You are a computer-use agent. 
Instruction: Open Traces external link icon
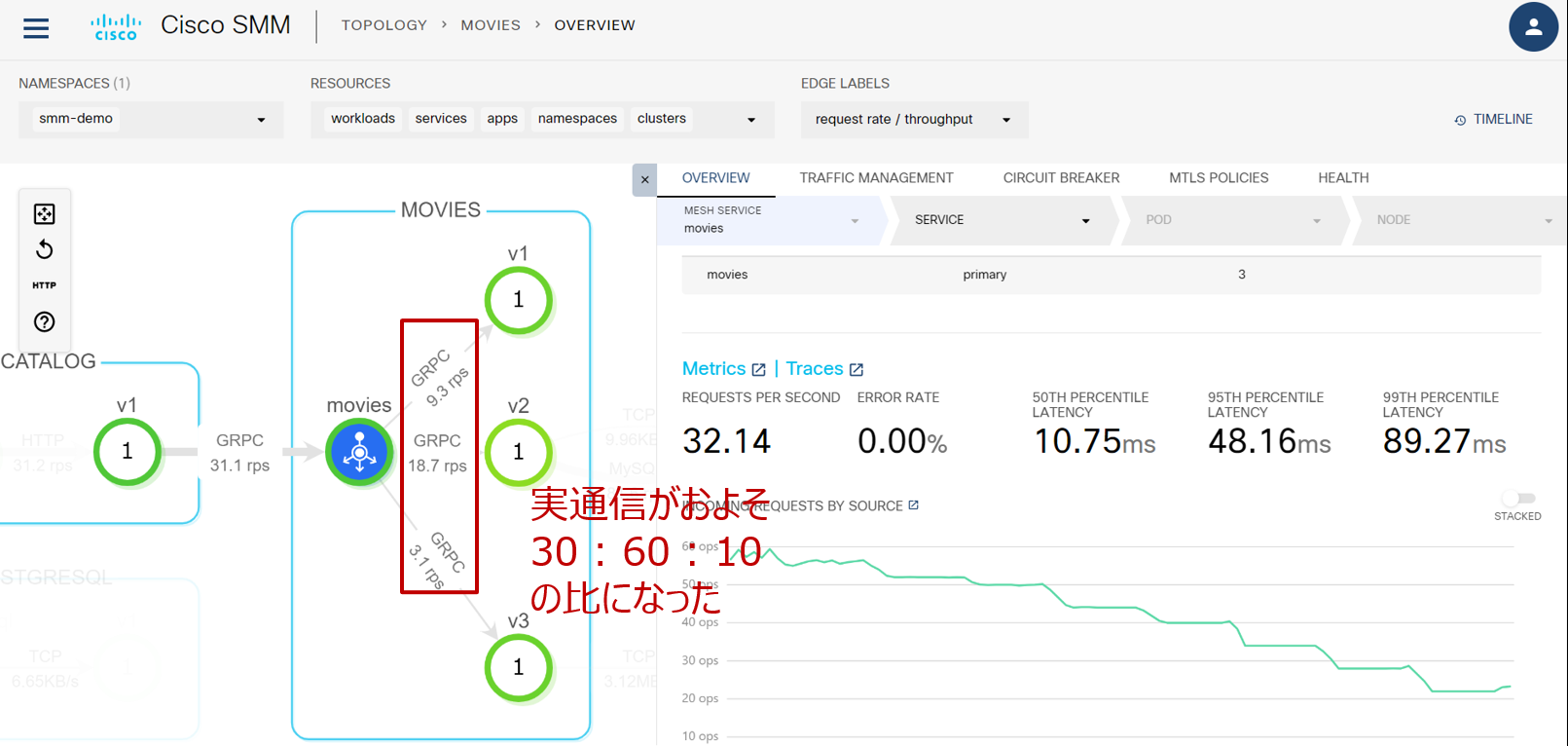click(857, 370)
